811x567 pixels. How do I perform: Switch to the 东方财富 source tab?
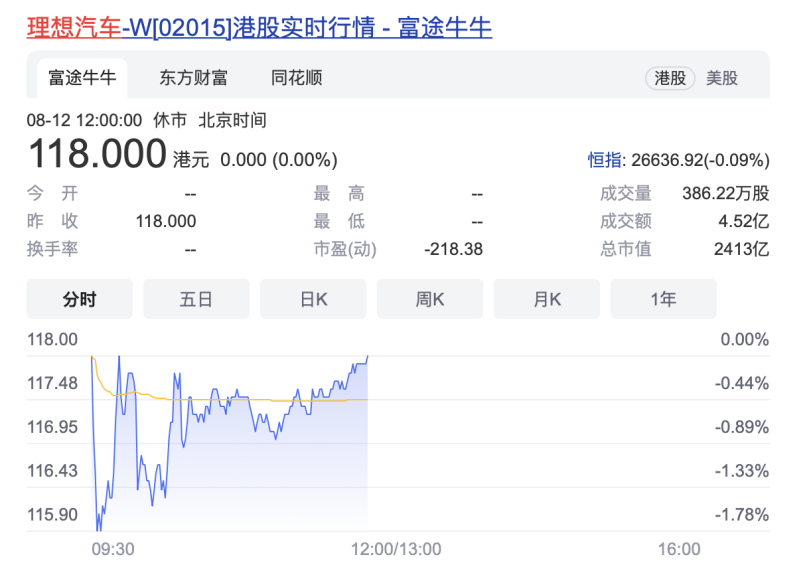click(193, 77)
